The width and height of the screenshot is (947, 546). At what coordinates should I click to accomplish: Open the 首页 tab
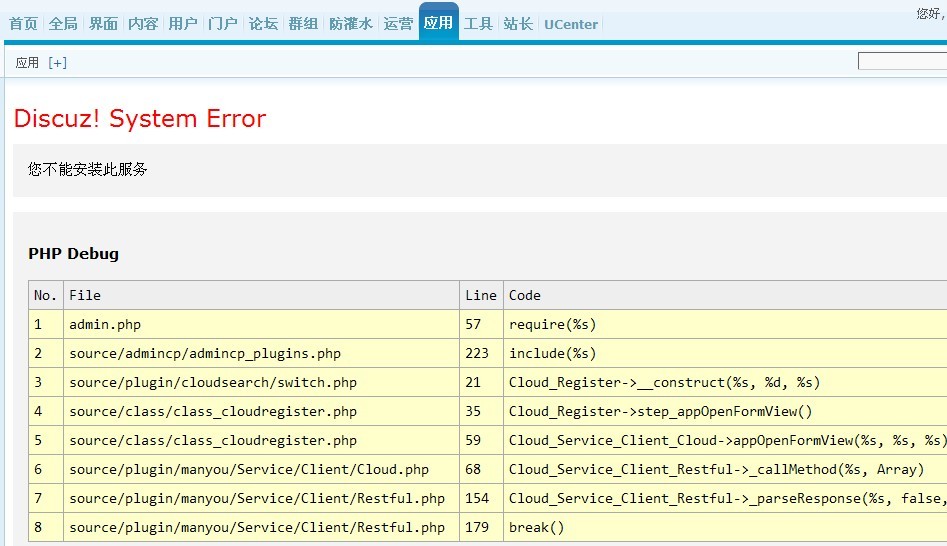pos(24,24)
